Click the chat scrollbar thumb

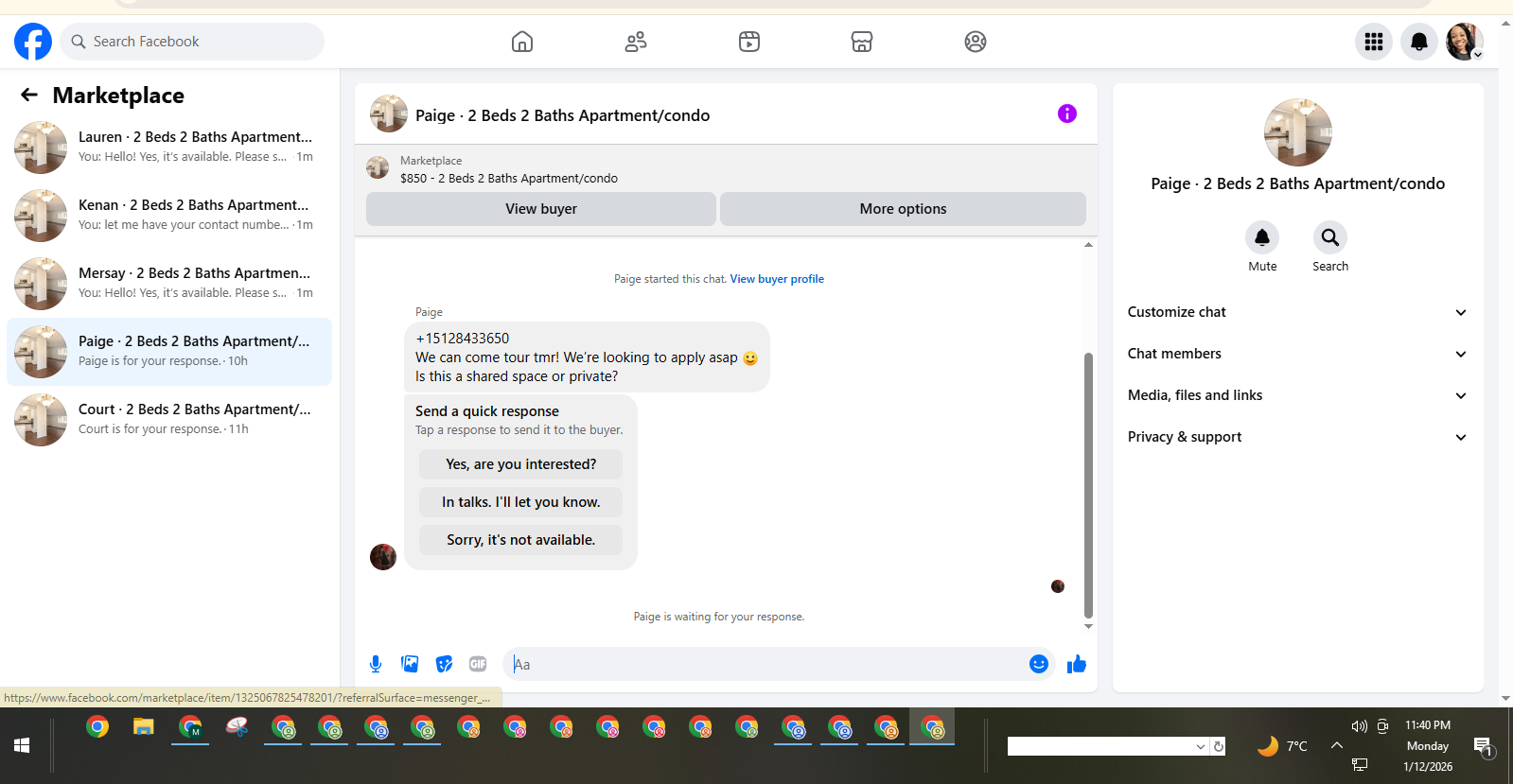point(1088,485)
